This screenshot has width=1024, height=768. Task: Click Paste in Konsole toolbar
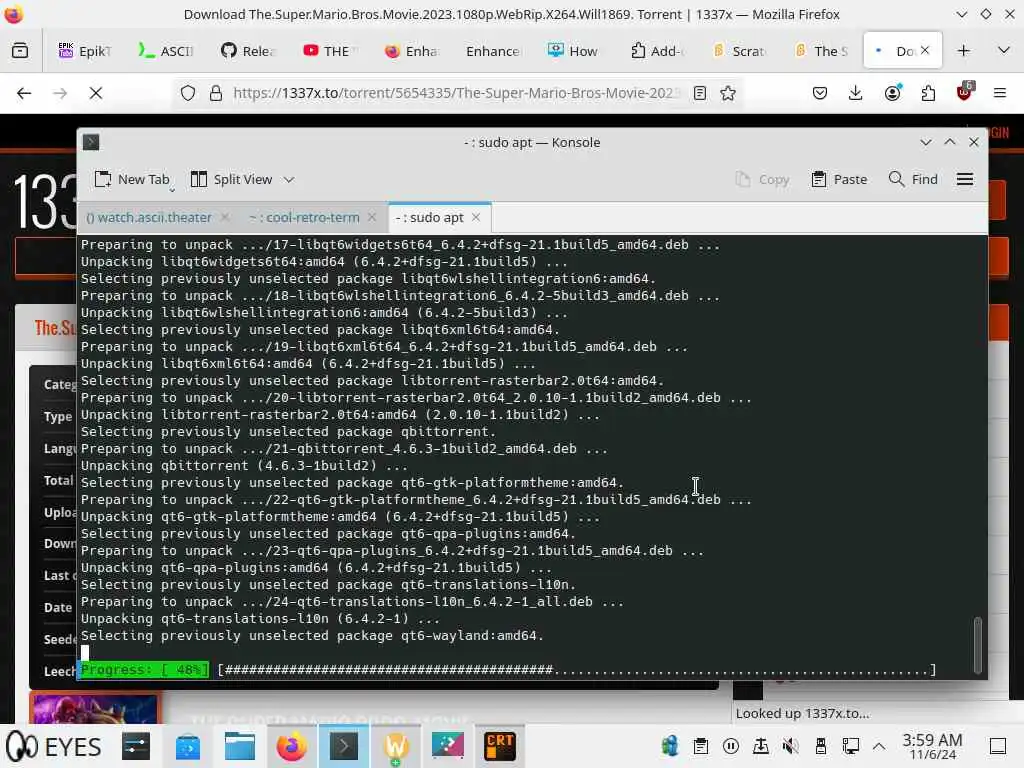(x=839, y=179)
